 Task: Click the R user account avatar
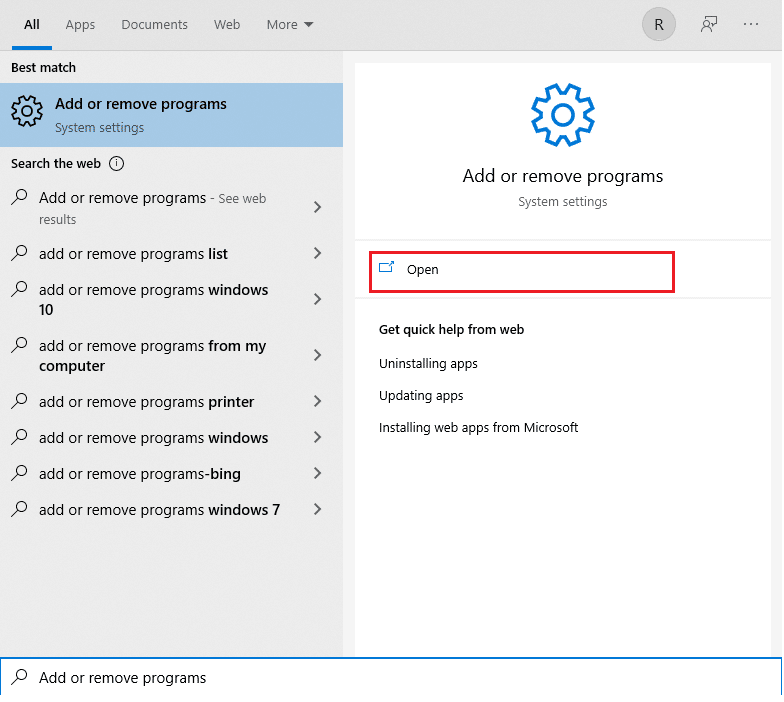click(658, 24)
